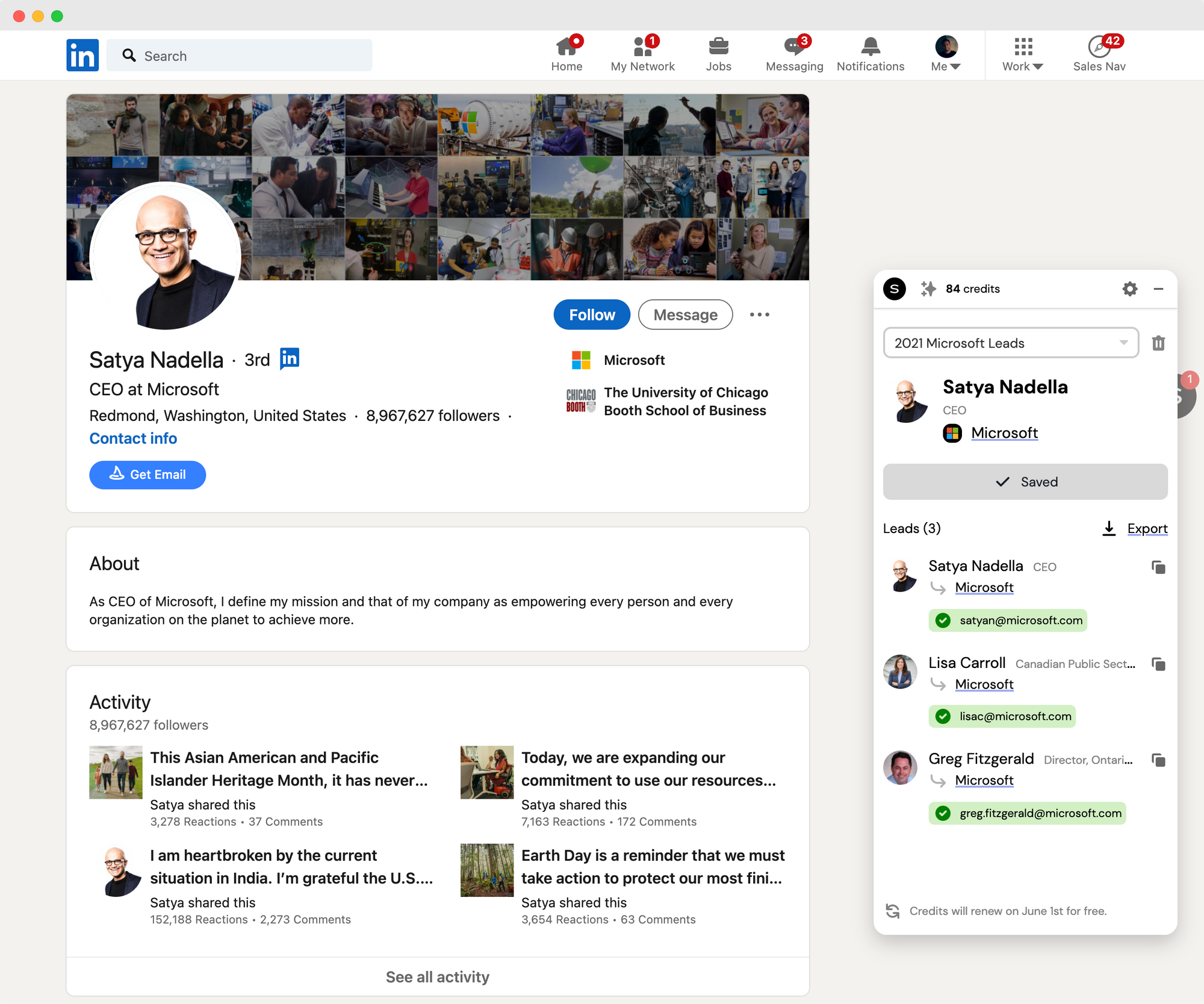Open the three-dot More actions menu
1204x1004 pixels.
(x=759, y=315)
